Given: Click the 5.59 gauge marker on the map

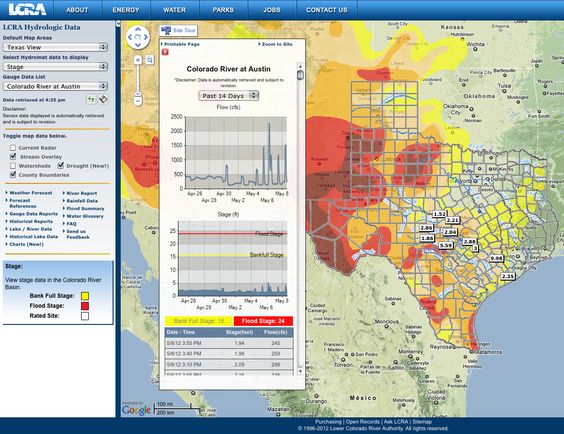Looking at the screenshot, I should (x=446, y=245).
